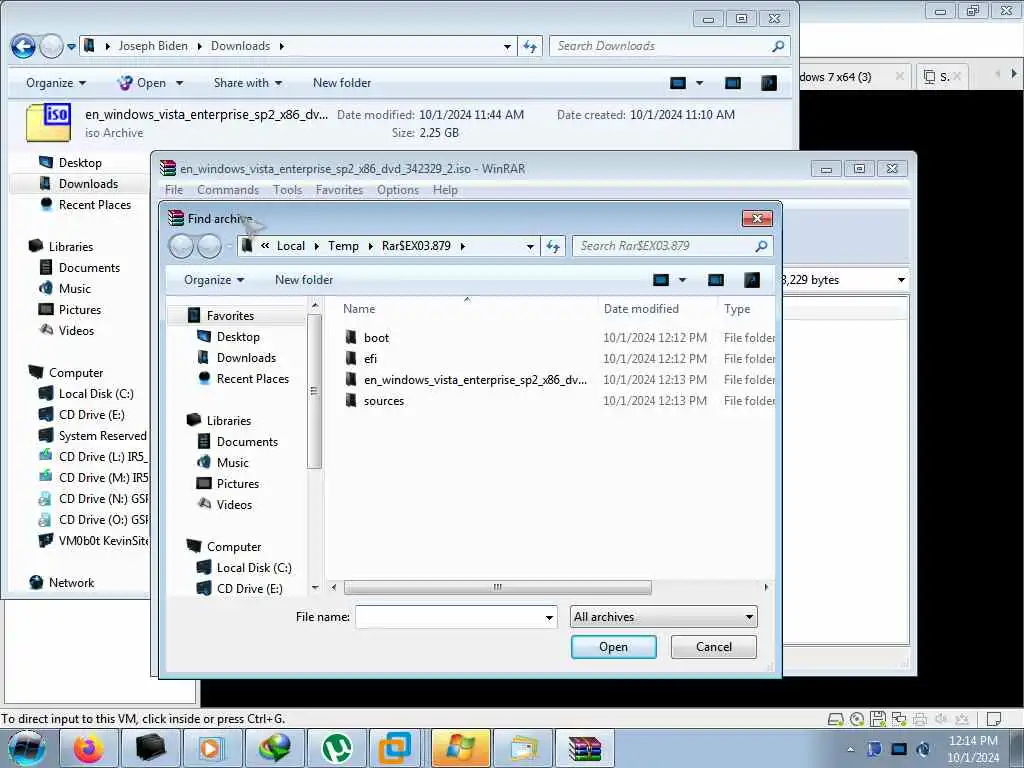The width and height of the screenshot is (1024, 768).
Task: Click back button in Find archive dialog
Action: [182, 246]
